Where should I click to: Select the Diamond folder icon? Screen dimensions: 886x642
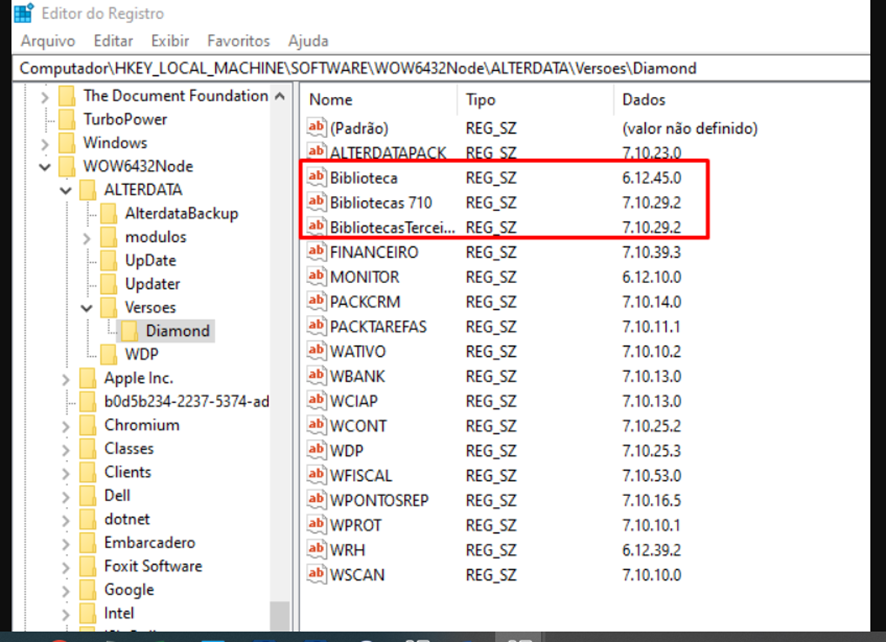[129, 331]
